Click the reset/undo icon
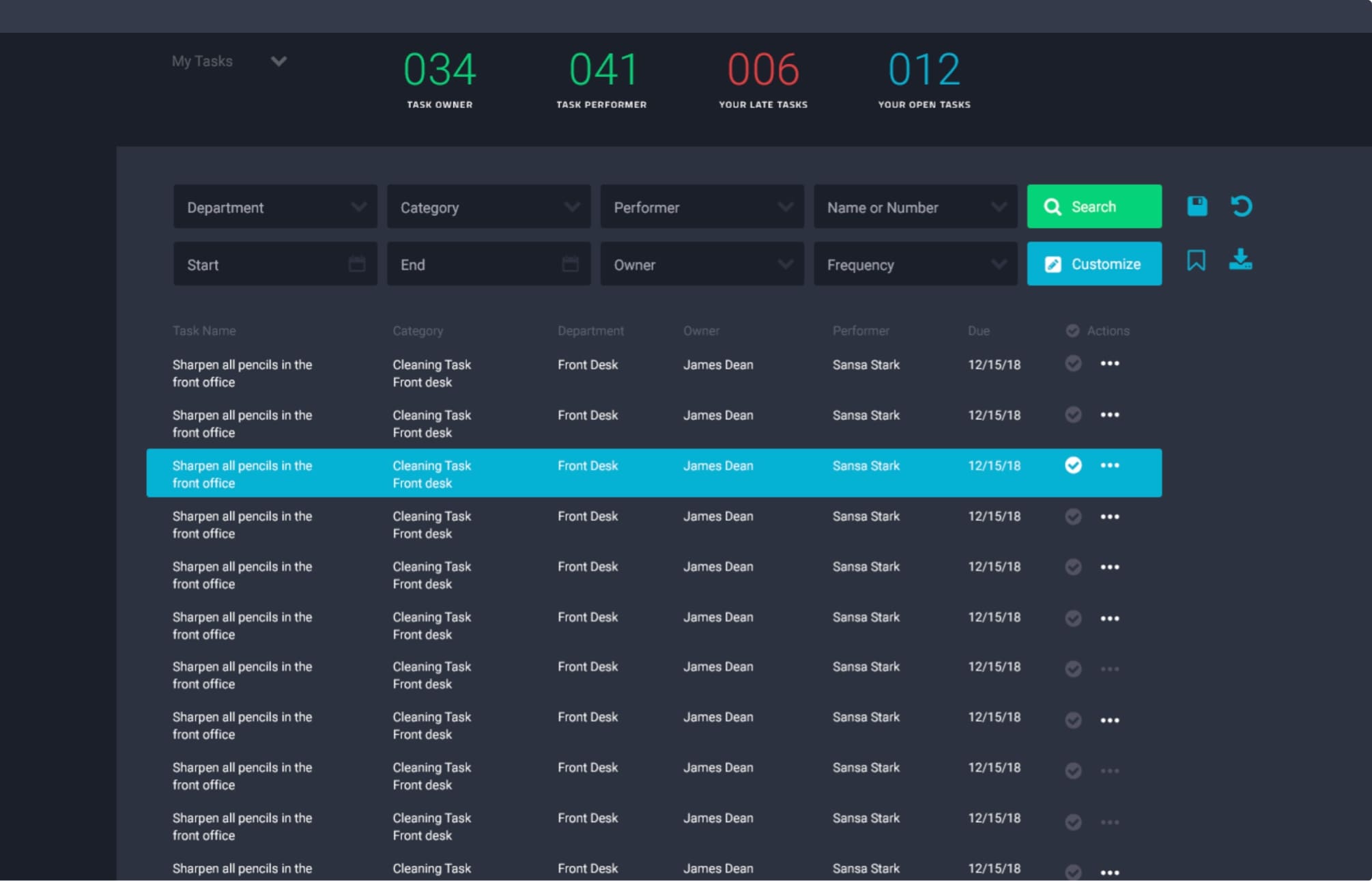This screenshot has width=1372, height=881. (1244, 207)
